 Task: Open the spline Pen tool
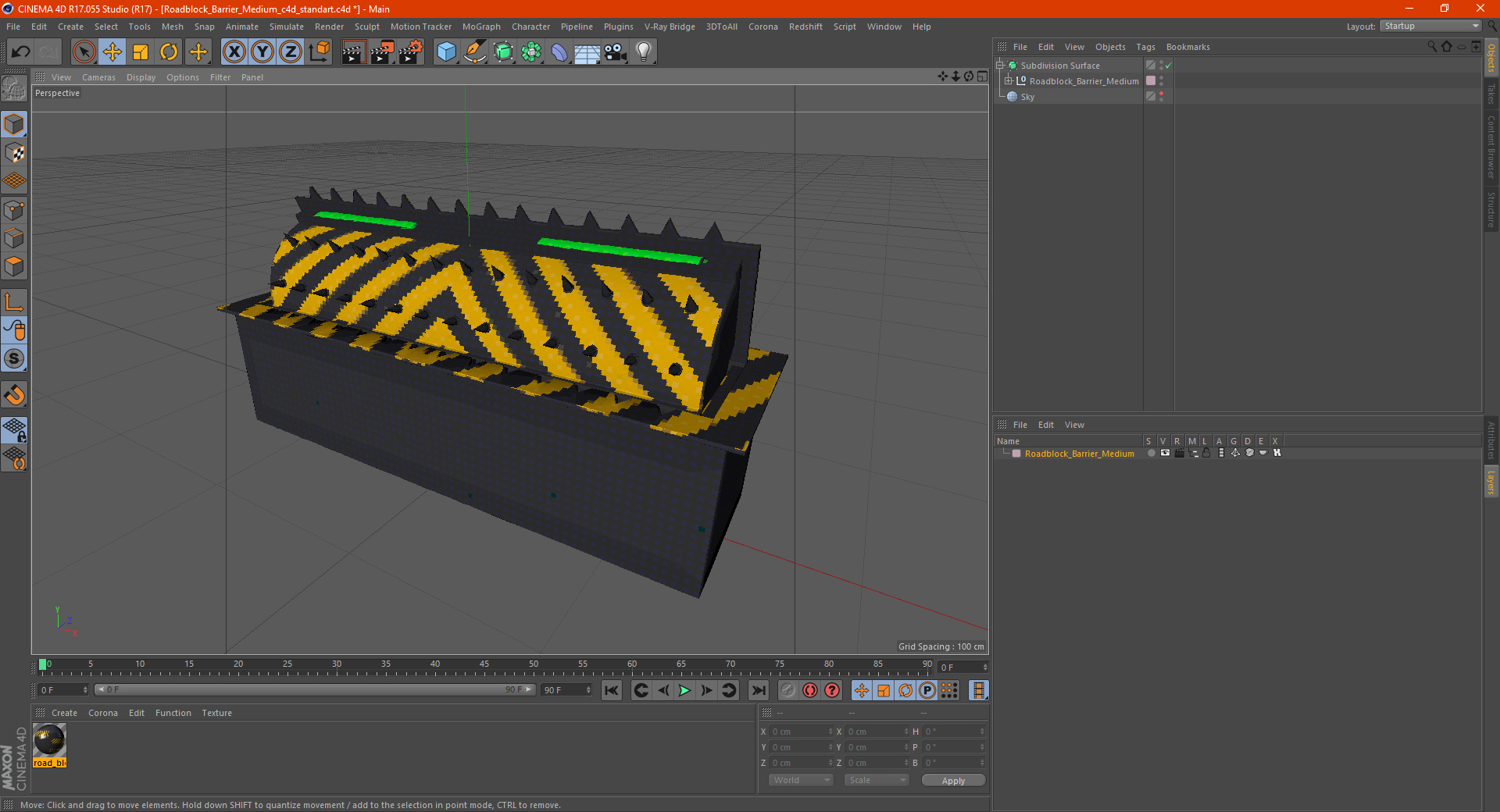tap(474, 52)
